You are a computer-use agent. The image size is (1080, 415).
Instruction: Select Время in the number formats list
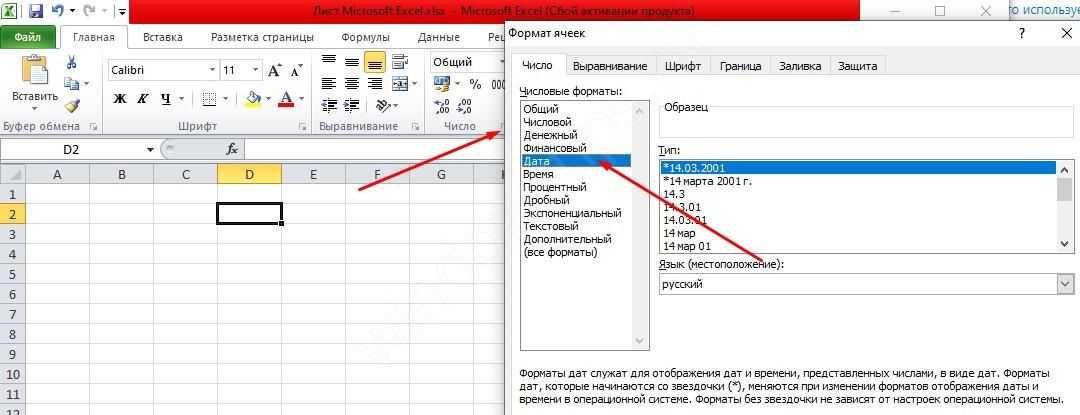coord(541,174)
